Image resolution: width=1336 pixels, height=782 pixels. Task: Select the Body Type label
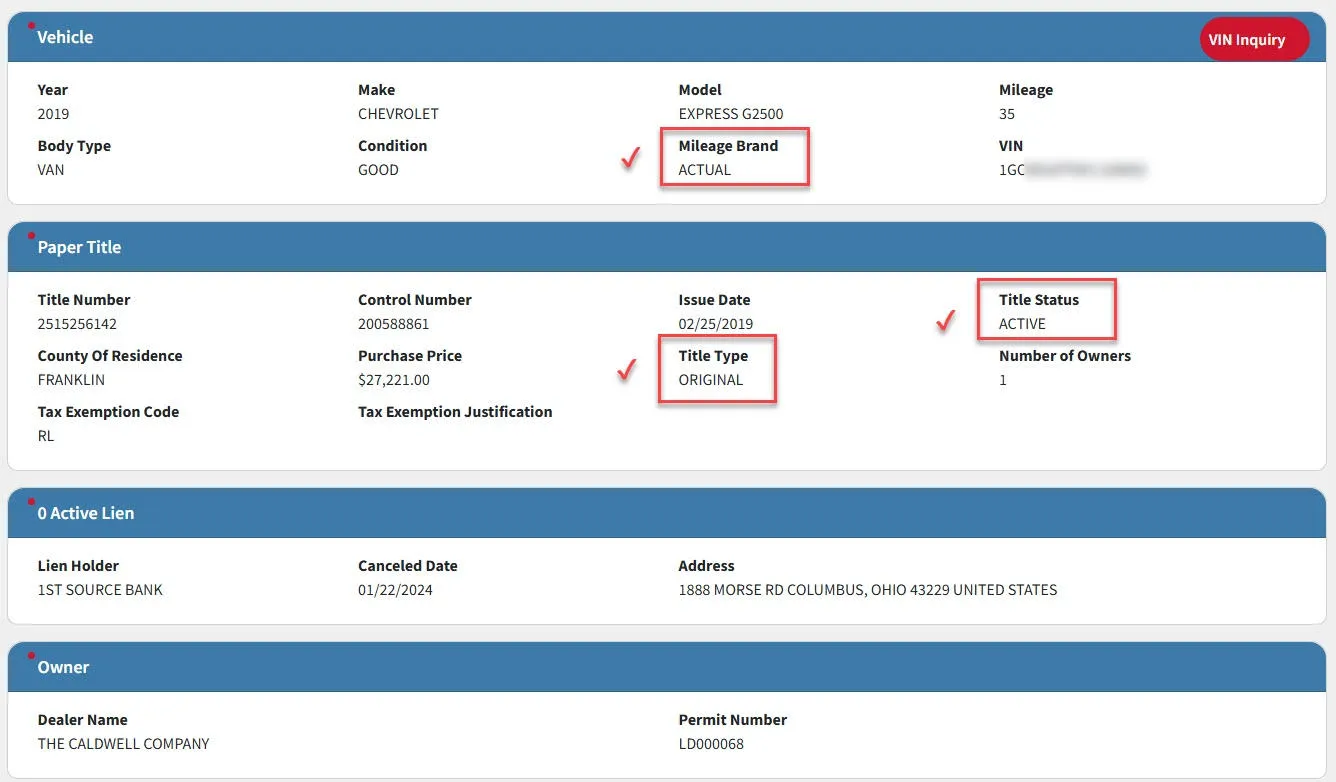[74, 146]
